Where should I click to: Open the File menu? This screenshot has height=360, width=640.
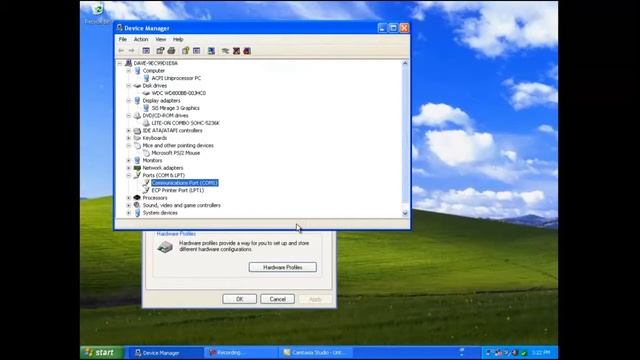[122, 39]
